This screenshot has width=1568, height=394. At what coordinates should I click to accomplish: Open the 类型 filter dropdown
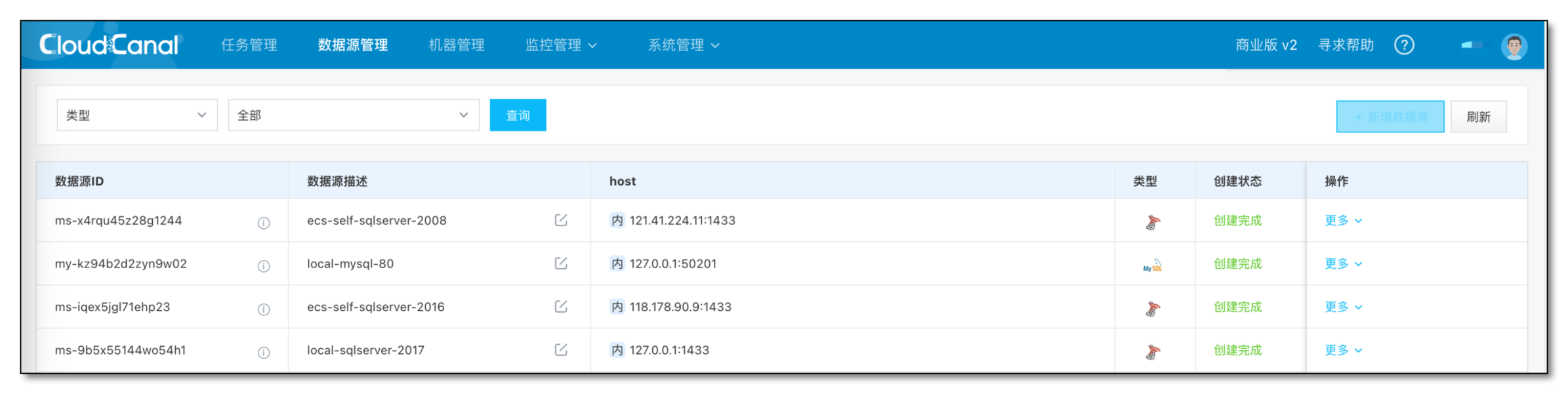(x=137, y=115)
